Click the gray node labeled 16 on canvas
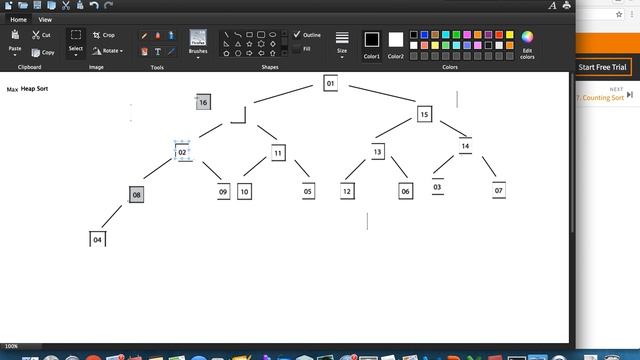Viewport: 640px width, 360px height. pos(203,102)
